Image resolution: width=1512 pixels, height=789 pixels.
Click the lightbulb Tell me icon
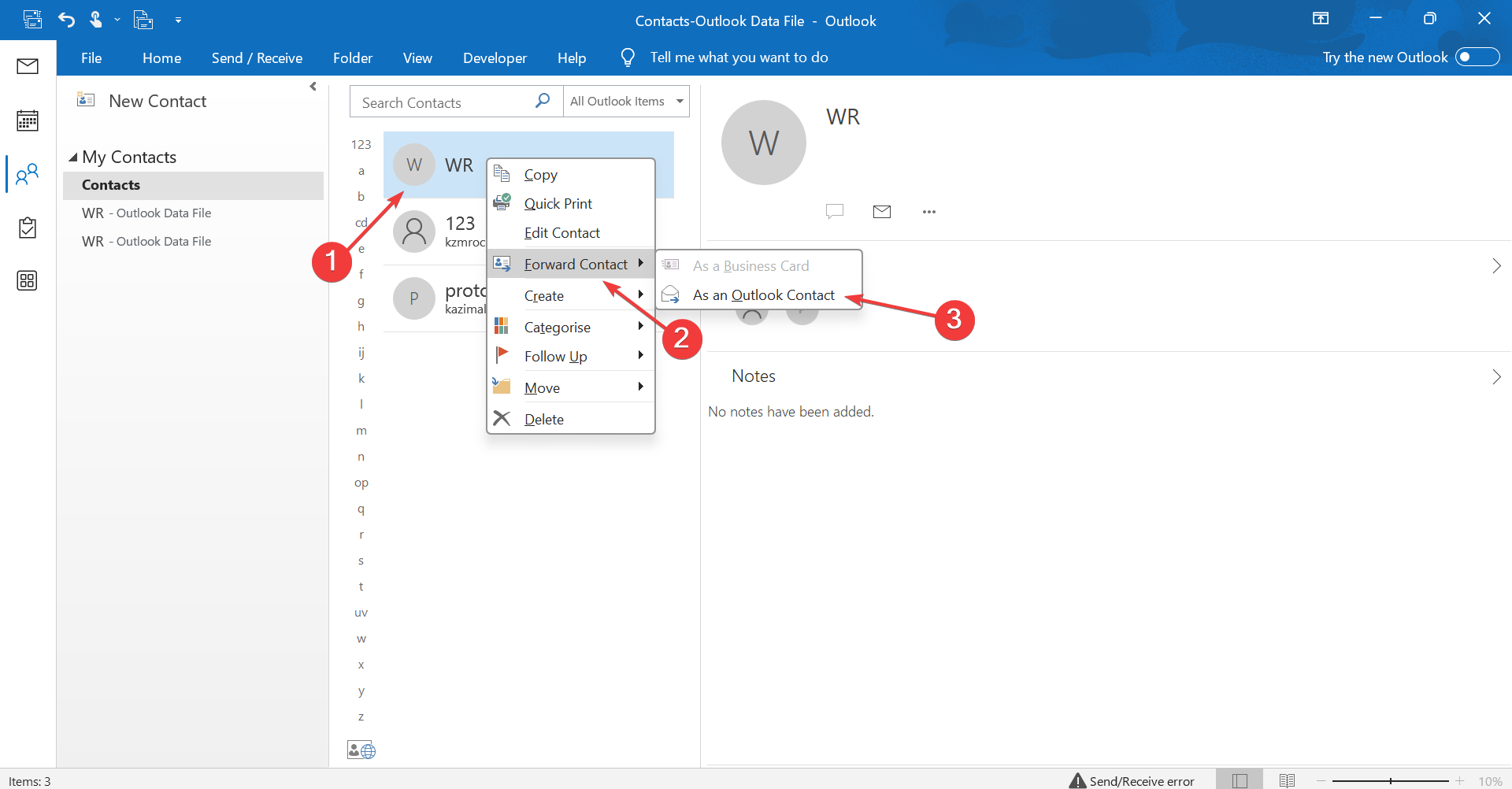[x=628, y=57]
